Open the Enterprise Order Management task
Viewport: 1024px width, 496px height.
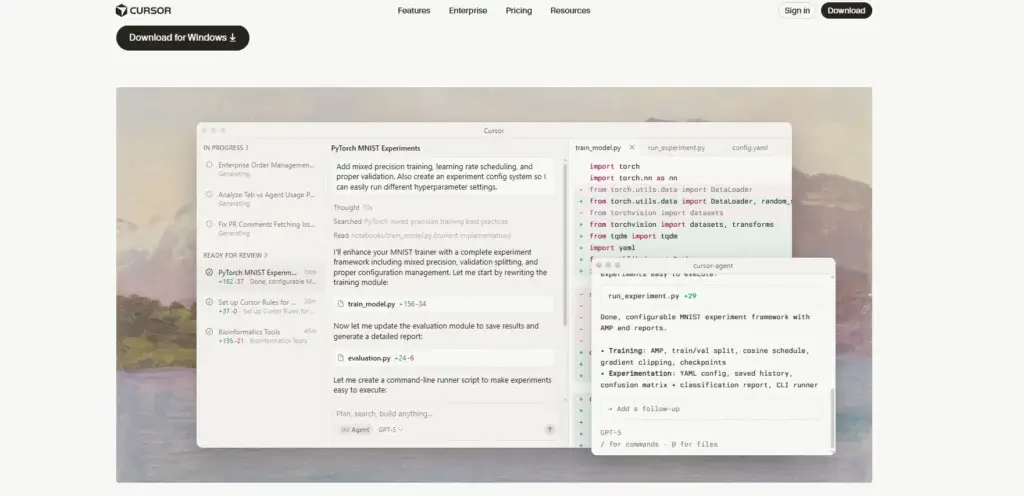coord(261,169)
